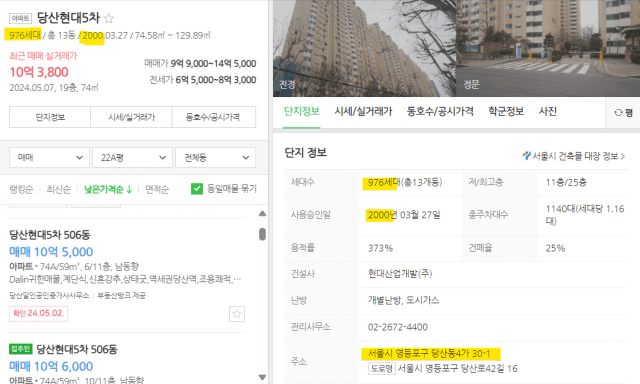This screenshot has height=384, width=640.
Task: Sort listings by 최신순
Action: (x=58, y=189)
